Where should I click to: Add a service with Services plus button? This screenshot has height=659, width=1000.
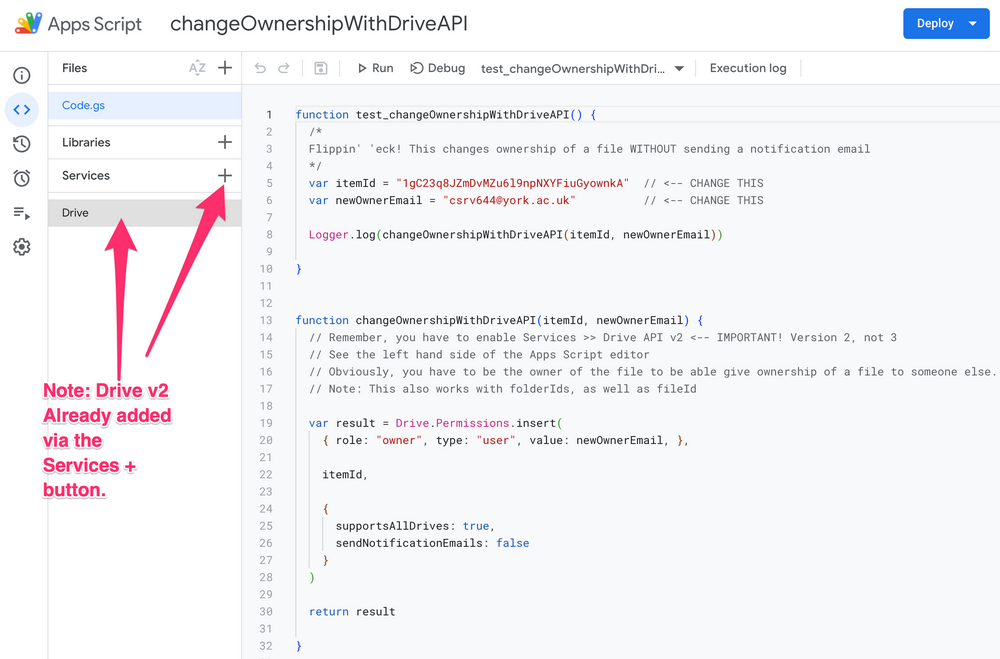[x=225, y=175]
